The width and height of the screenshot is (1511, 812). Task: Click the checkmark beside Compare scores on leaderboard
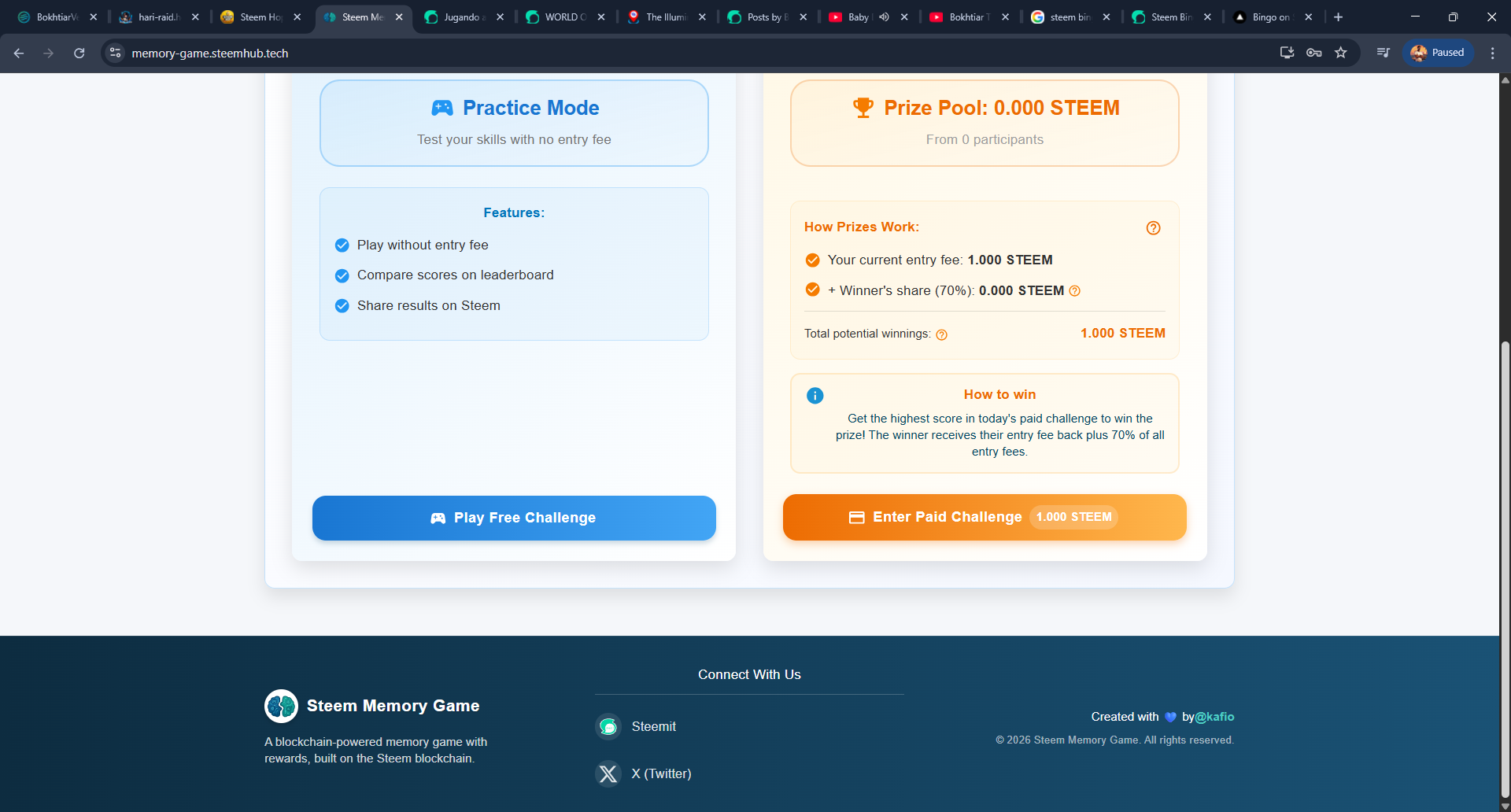coord(342,276)
